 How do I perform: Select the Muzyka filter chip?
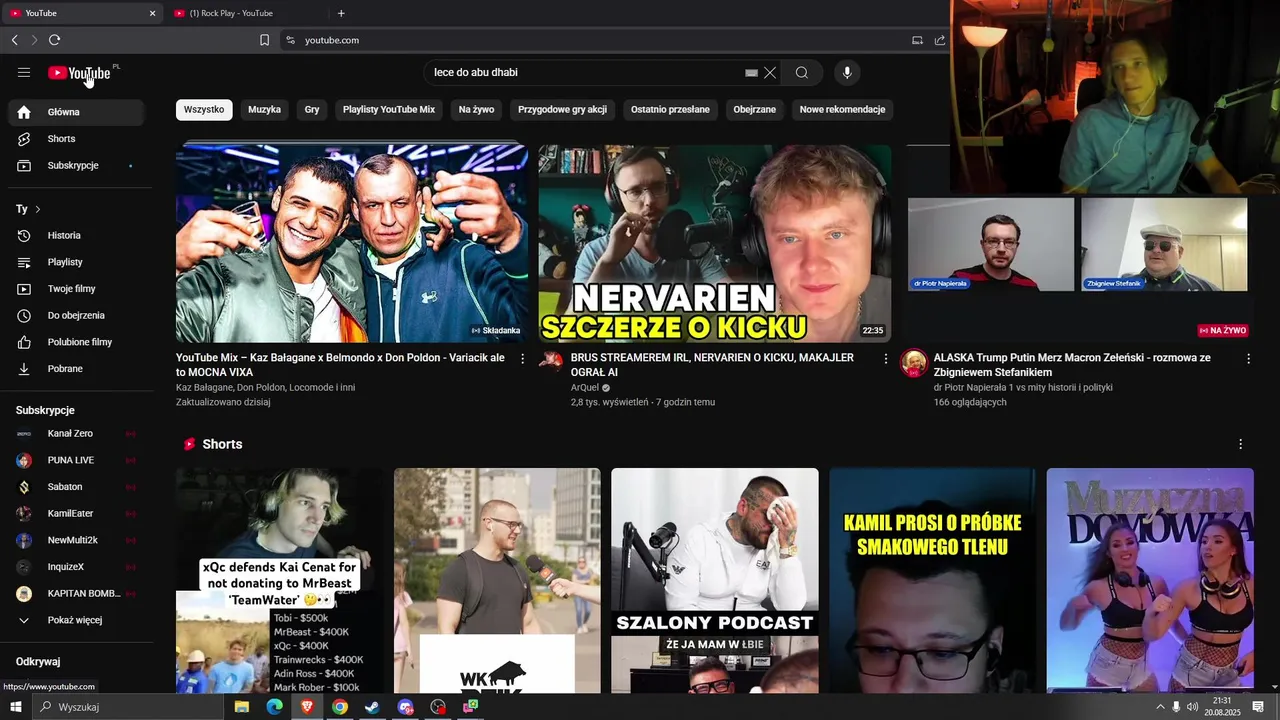pyautogui.click(x=265, y=110)
